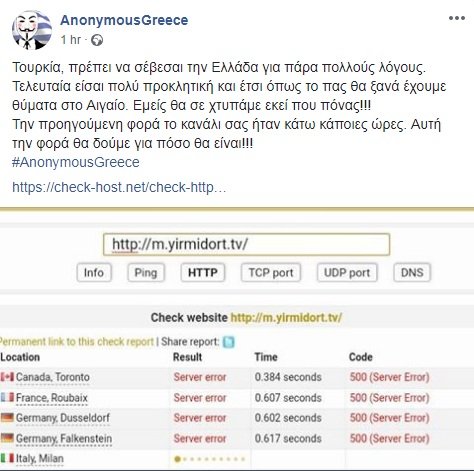The width and height of the screenshot is (474, 471).
Task: Click the France flag icon
Action: [7, 397]
